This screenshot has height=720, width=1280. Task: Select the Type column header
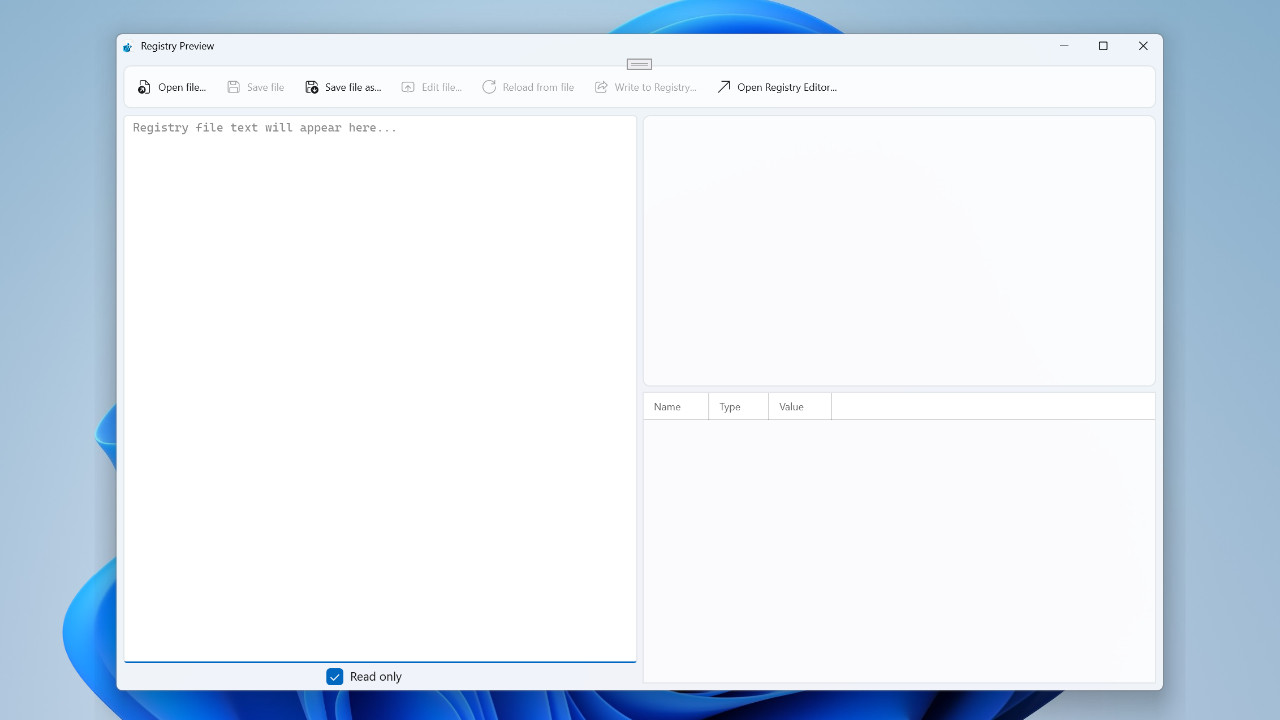[730, 407]
